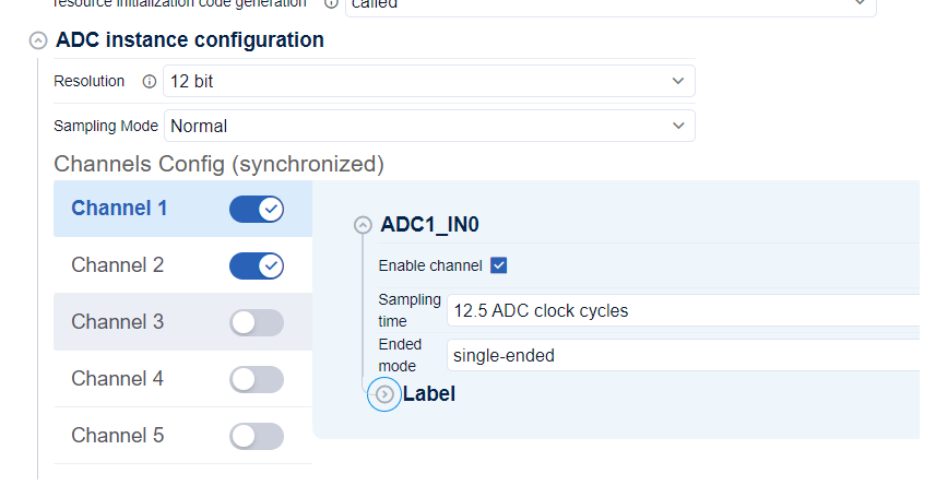This screenshot has width=936, height=480.
Task: Enable the Channel 3 switch
Action: [x=257, y=323]
